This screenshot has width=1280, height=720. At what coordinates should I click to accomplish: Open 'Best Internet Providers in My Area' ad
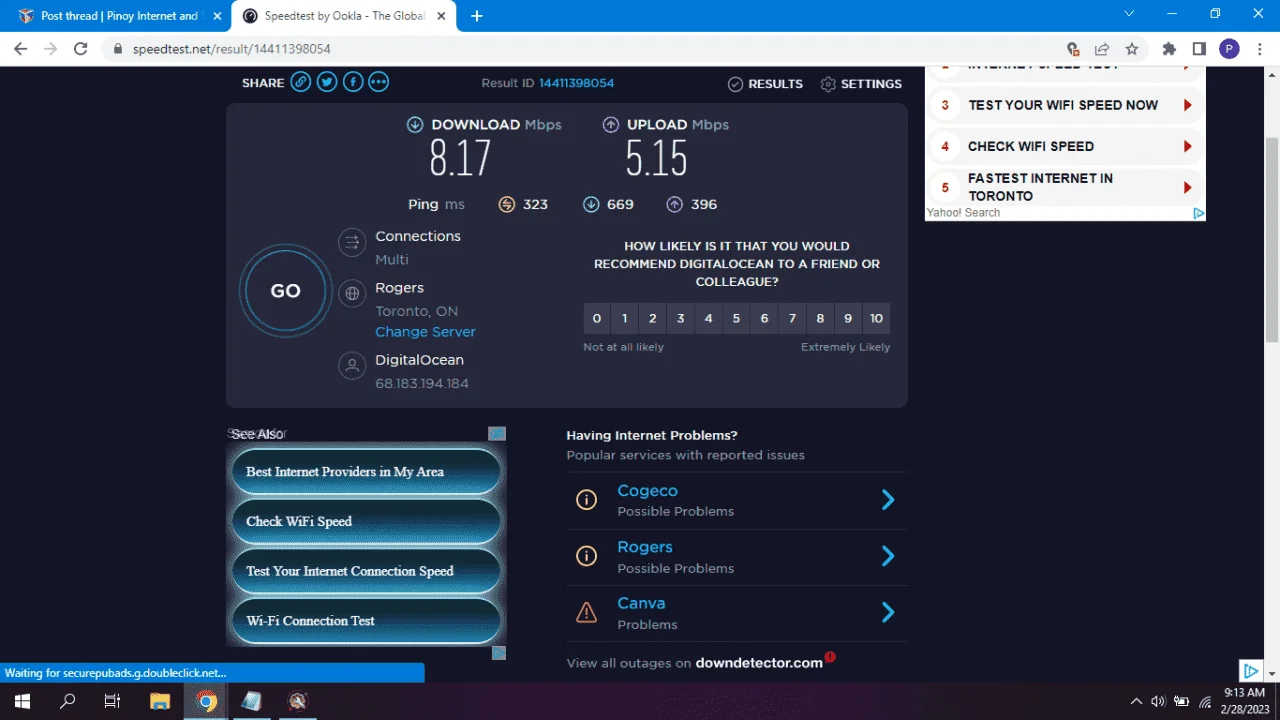pyautogui.click(x=366, y=471)
